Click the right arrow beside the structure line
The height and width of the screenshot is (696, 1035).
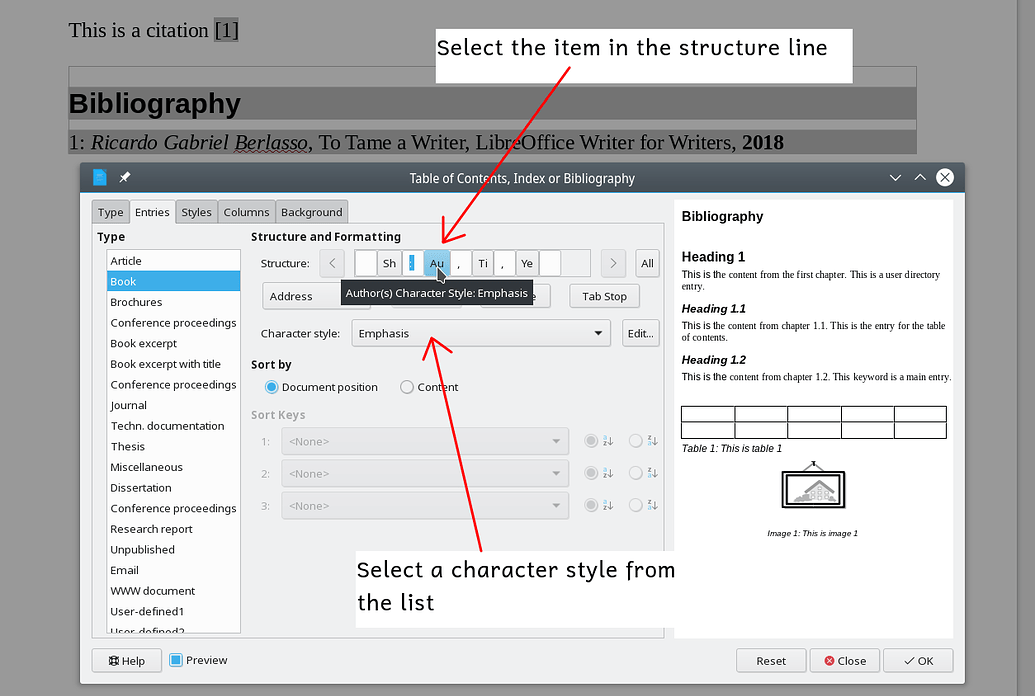coord(612,263)
